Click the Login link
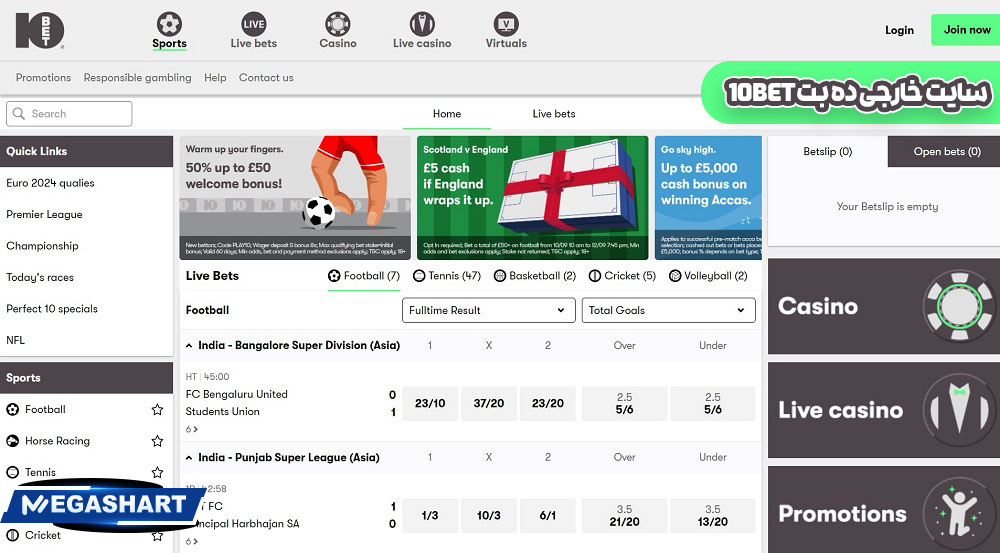This screenshot has width=1000, height=553. (899, 30)
